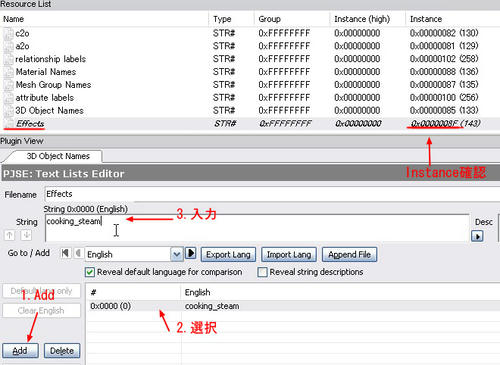Click the Export Lang button
The image size is (500, 365).
[x=228, y=255]
